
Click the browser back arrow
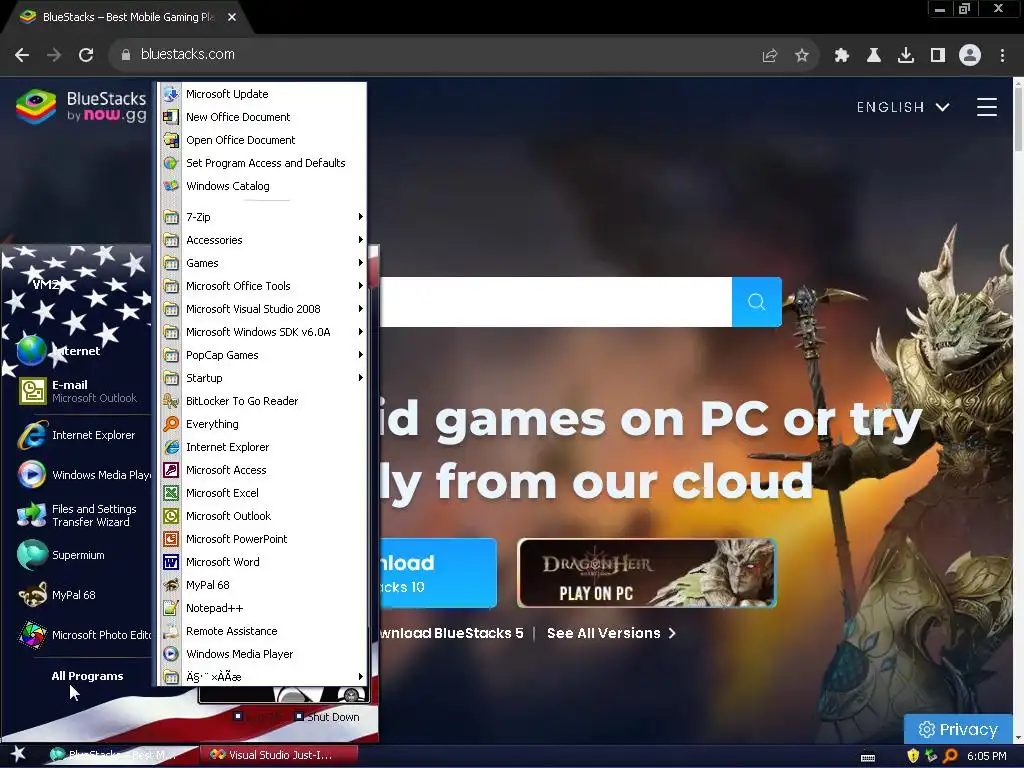click(x=22, y=55)
